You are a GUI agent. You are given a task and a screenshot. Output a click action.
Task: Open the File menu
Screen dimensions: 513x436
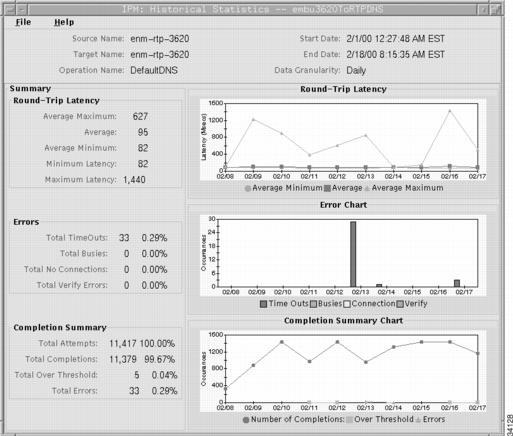click(23, 22)
